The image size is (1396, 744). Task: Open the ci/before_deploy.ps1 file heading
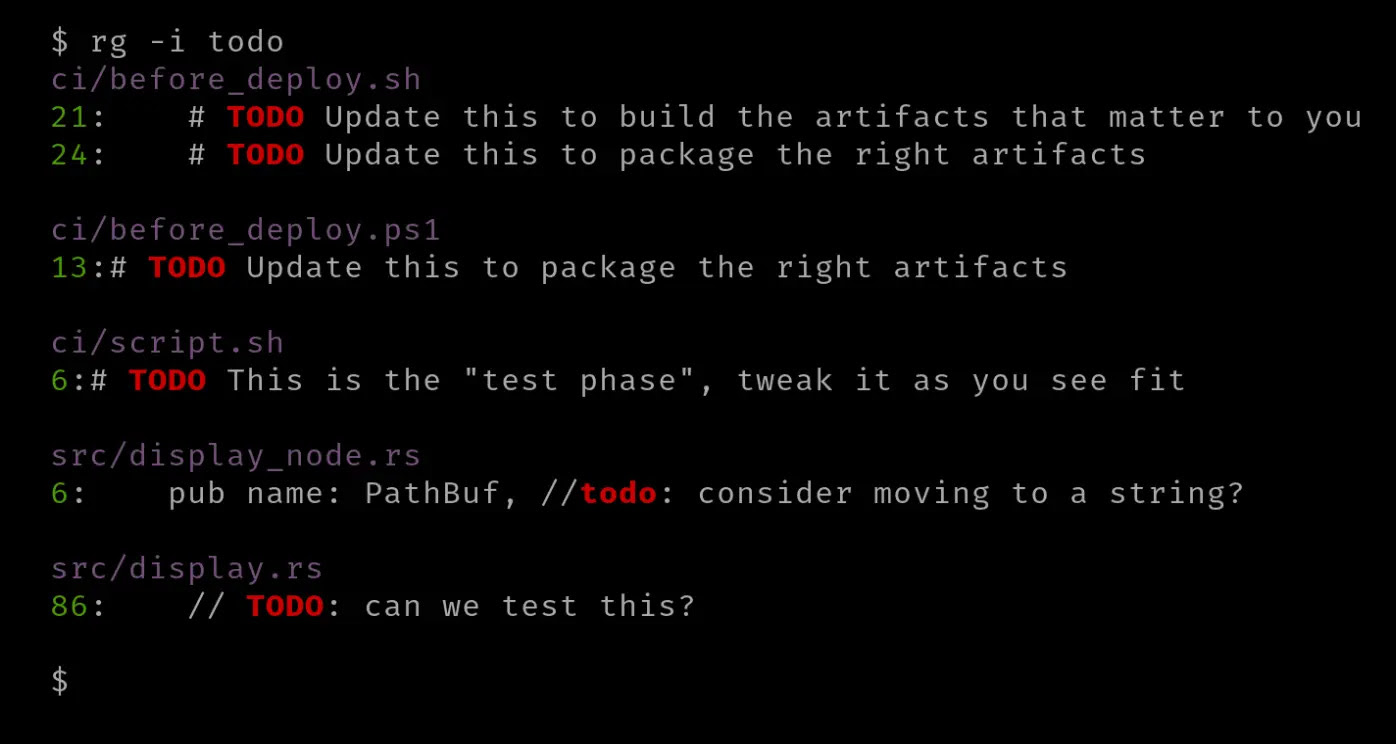[x=246, y=230]
